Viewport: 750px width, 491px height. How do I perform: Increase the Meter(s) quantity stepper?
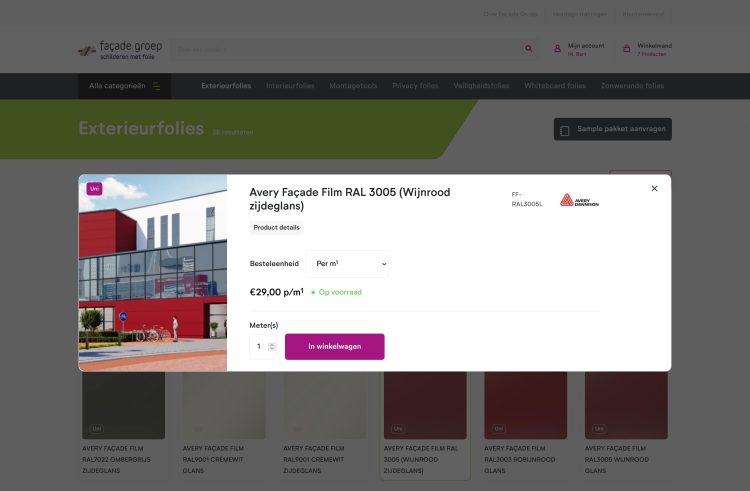click(x=272, y=344)
